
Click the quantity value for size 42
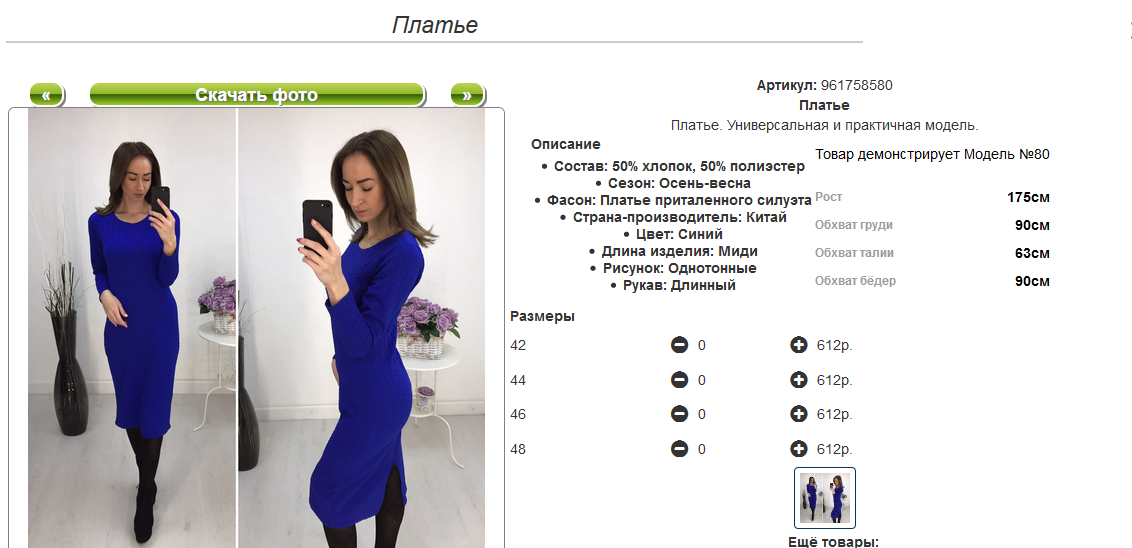(702, 346)
